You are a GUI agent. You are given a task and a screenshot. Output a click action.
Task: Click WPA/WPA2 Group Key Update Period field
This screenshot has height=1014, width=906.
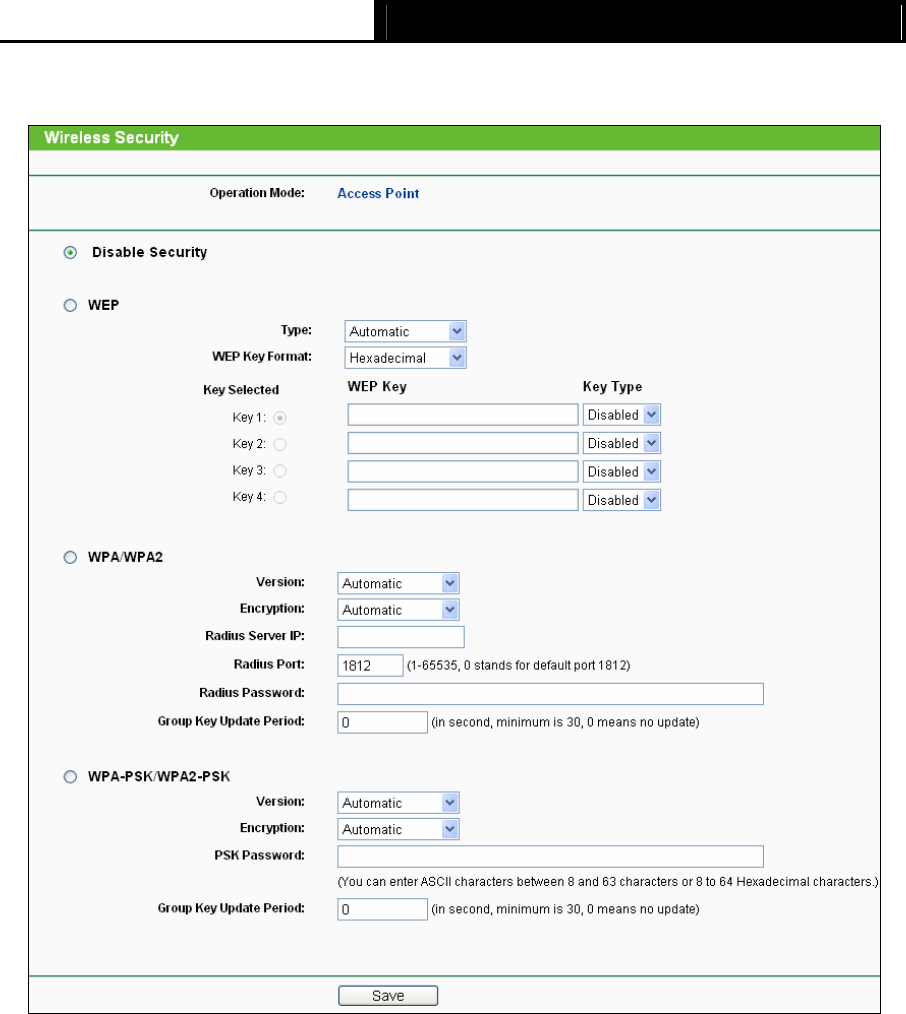click(x=383, y=722)
